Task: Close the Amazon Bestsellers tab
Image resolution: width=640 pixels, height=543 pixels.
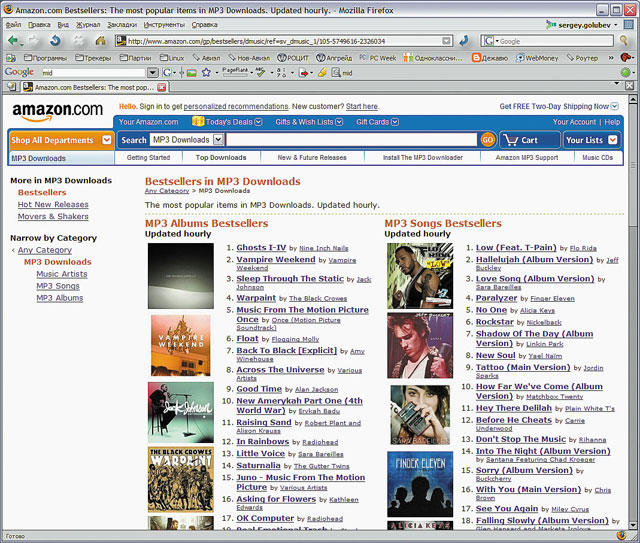Action: [x=162, y=87]
